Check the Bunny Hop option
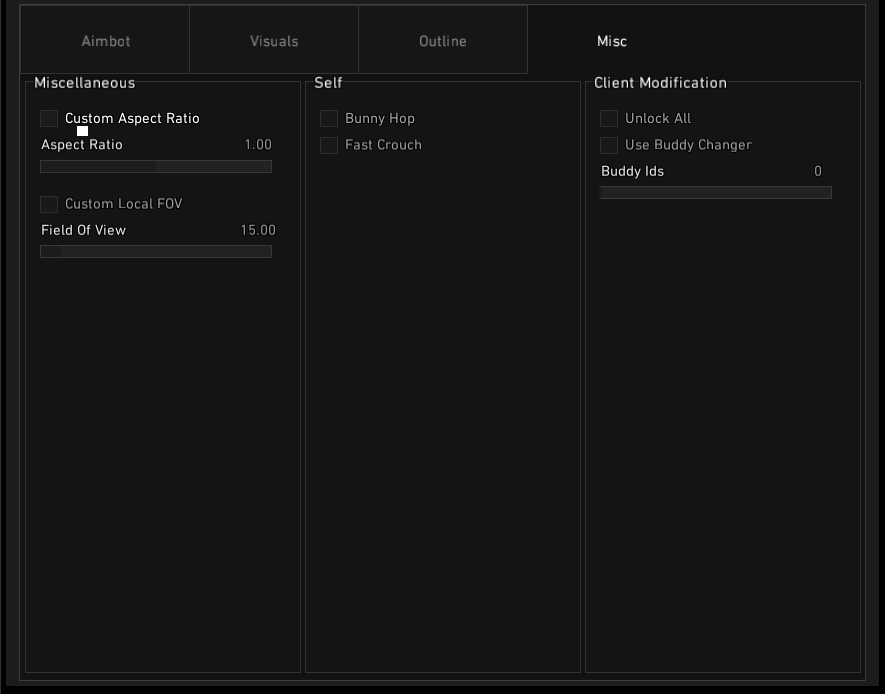Image resolution: width=885 pixels, height=694 pixels. pyautogui.click(x=329, y=119)
